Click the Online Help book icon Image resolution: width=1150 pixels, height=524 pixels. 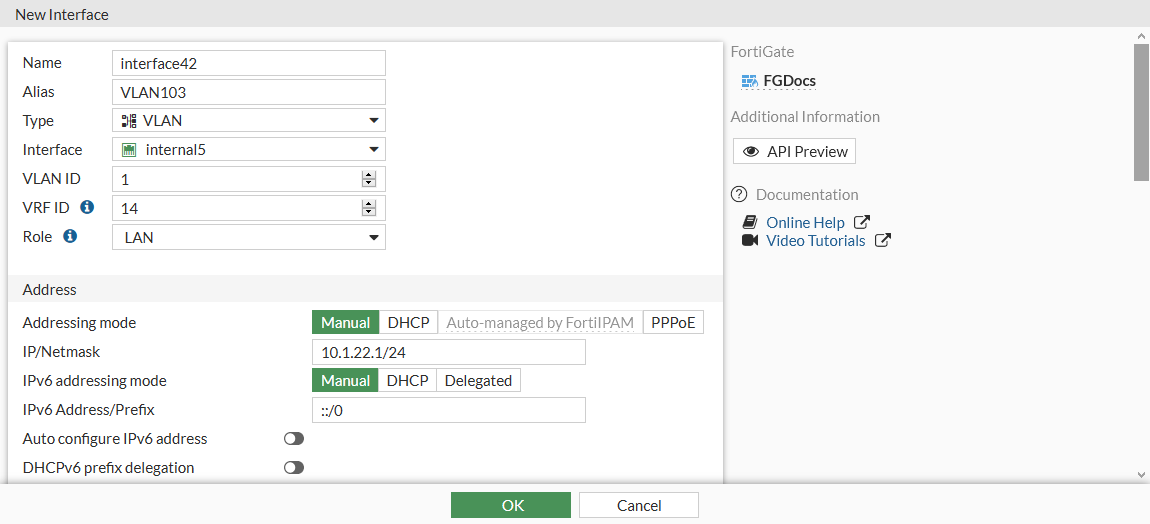pos(750,222)
